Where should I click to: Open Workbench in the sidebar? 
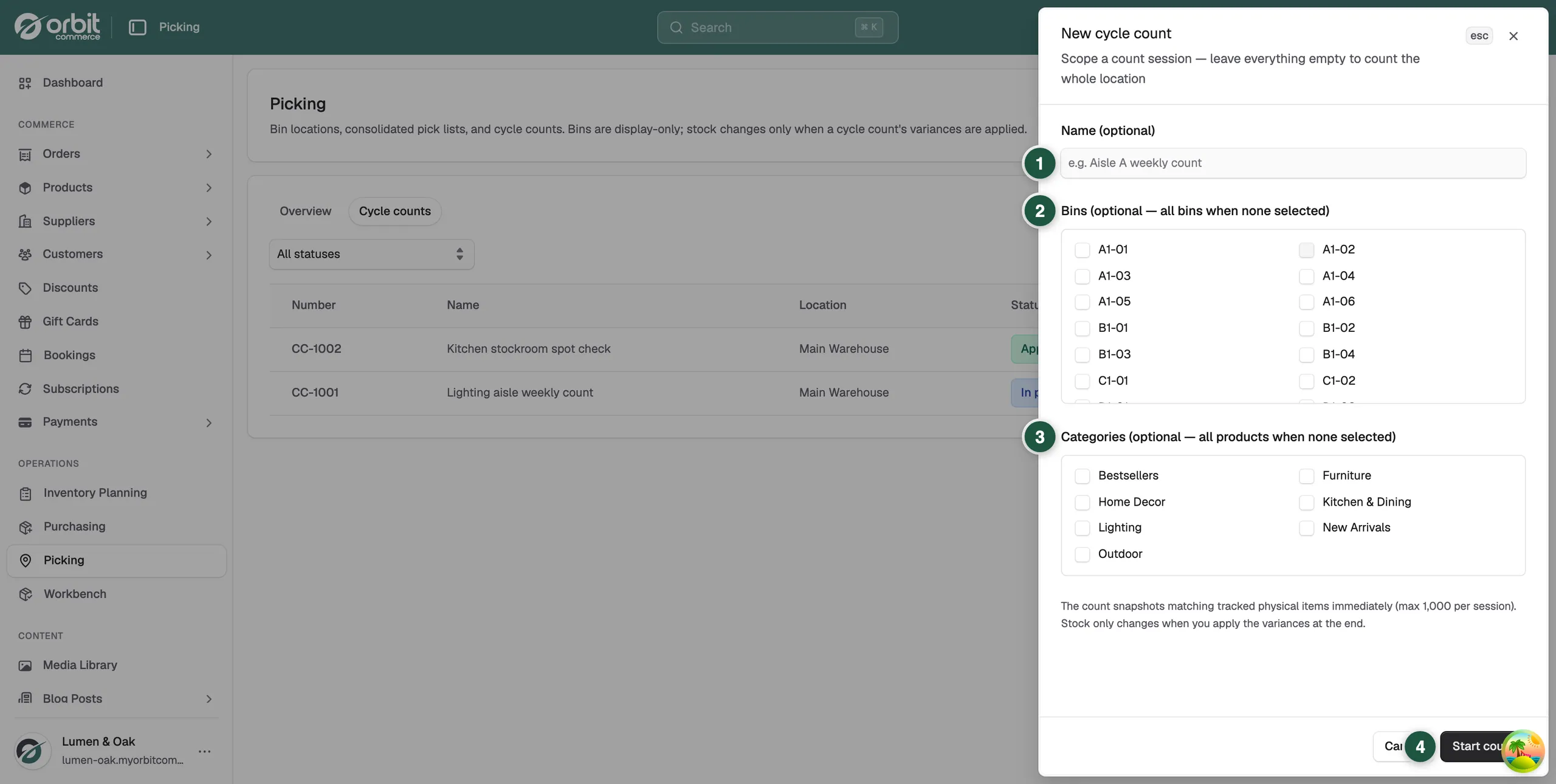coord(116,594)
